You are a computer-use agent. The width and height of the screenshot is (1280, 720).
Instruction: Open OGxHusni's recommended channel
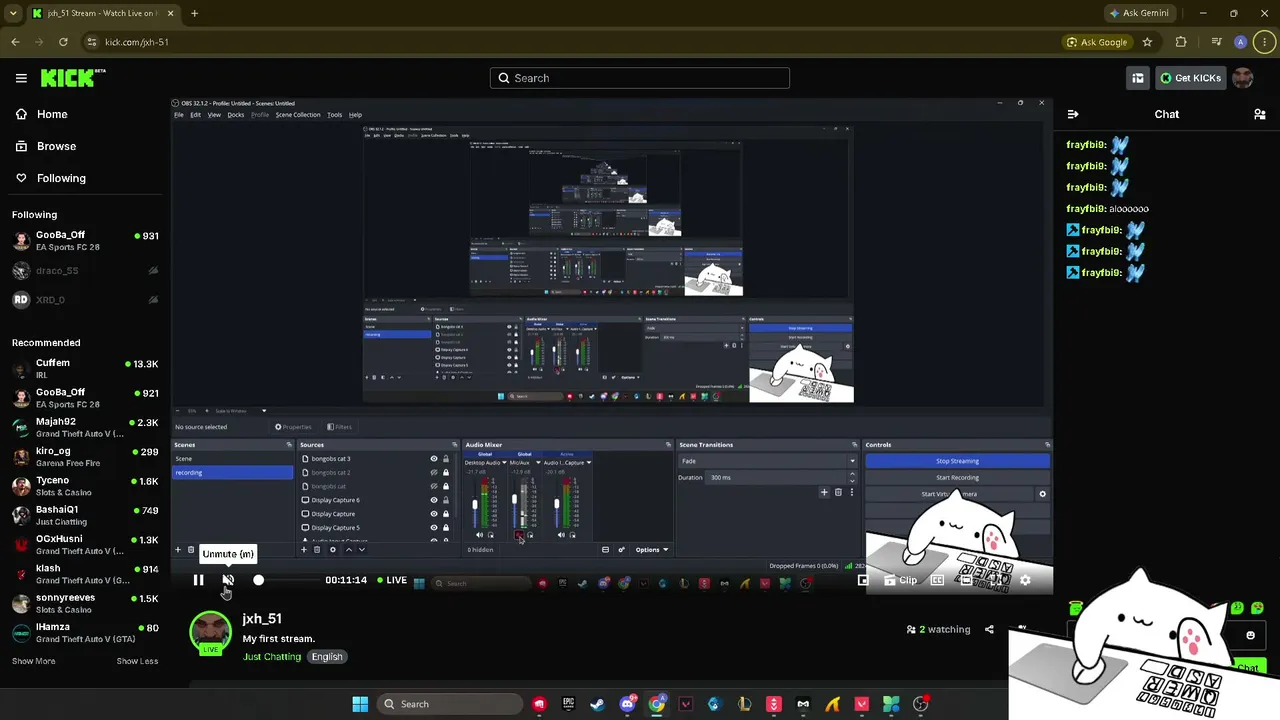[x=84, y=544]
